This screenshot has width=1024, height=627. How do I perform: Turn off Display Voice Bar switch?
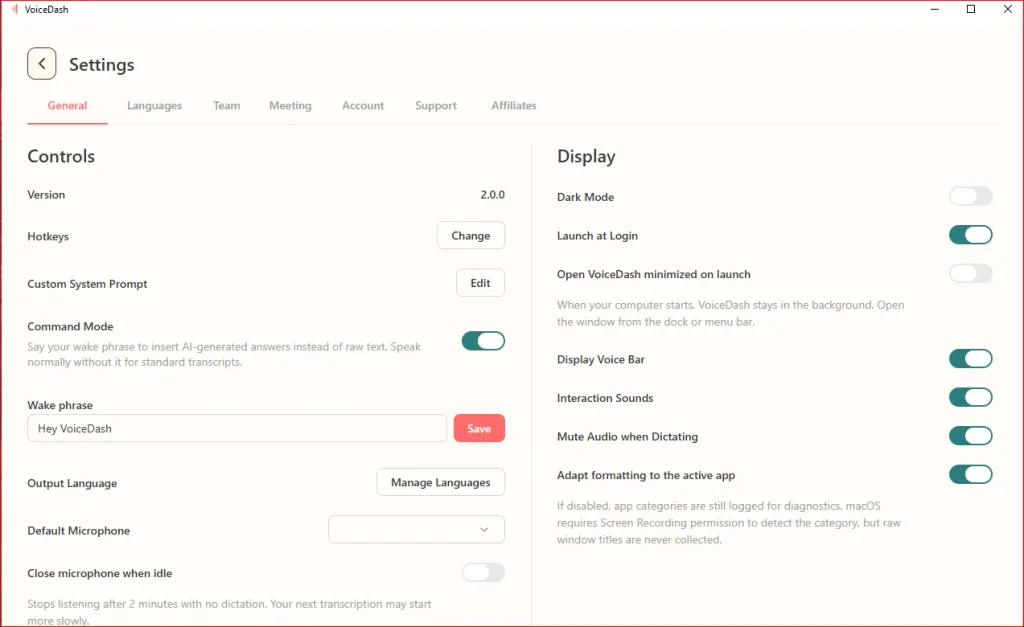(970, 359)
